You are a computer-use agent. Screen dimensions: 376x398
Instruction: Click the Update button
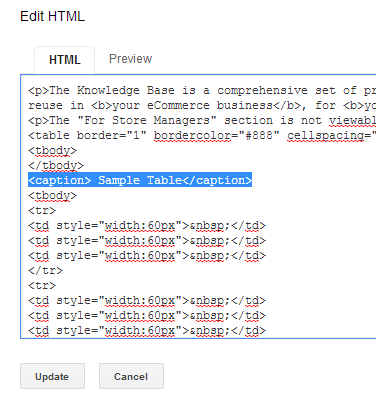click(x=52, y=376)
